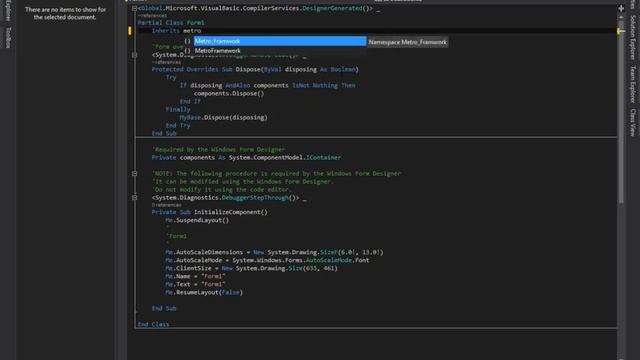Collapse the 'NOTE: The following procedure' comment block
The image size is (640, 360).
[x=134, y=173]
